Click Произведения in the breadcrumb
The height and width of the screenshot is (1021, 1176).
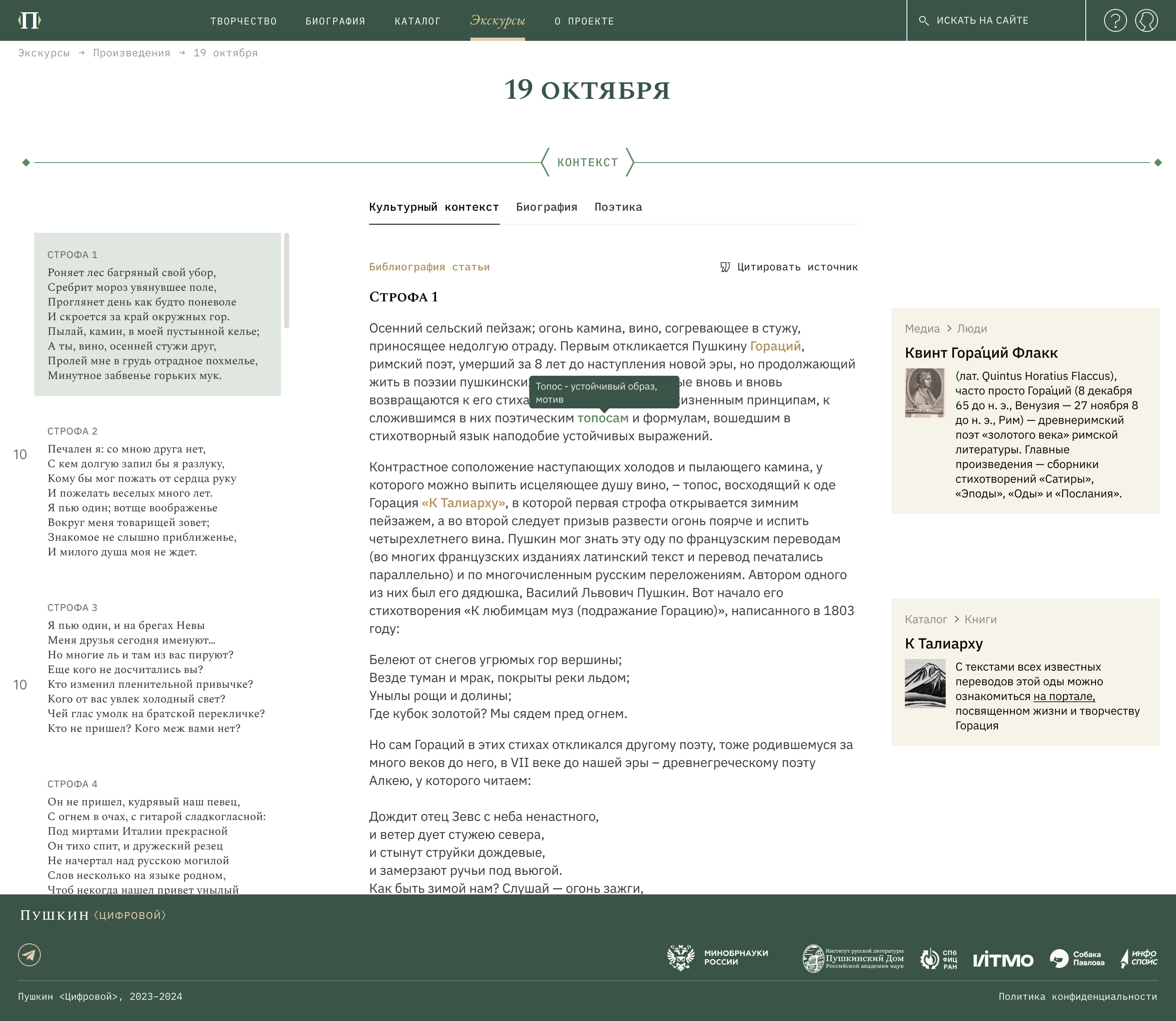pyautogui.click(x=131, y=53)
